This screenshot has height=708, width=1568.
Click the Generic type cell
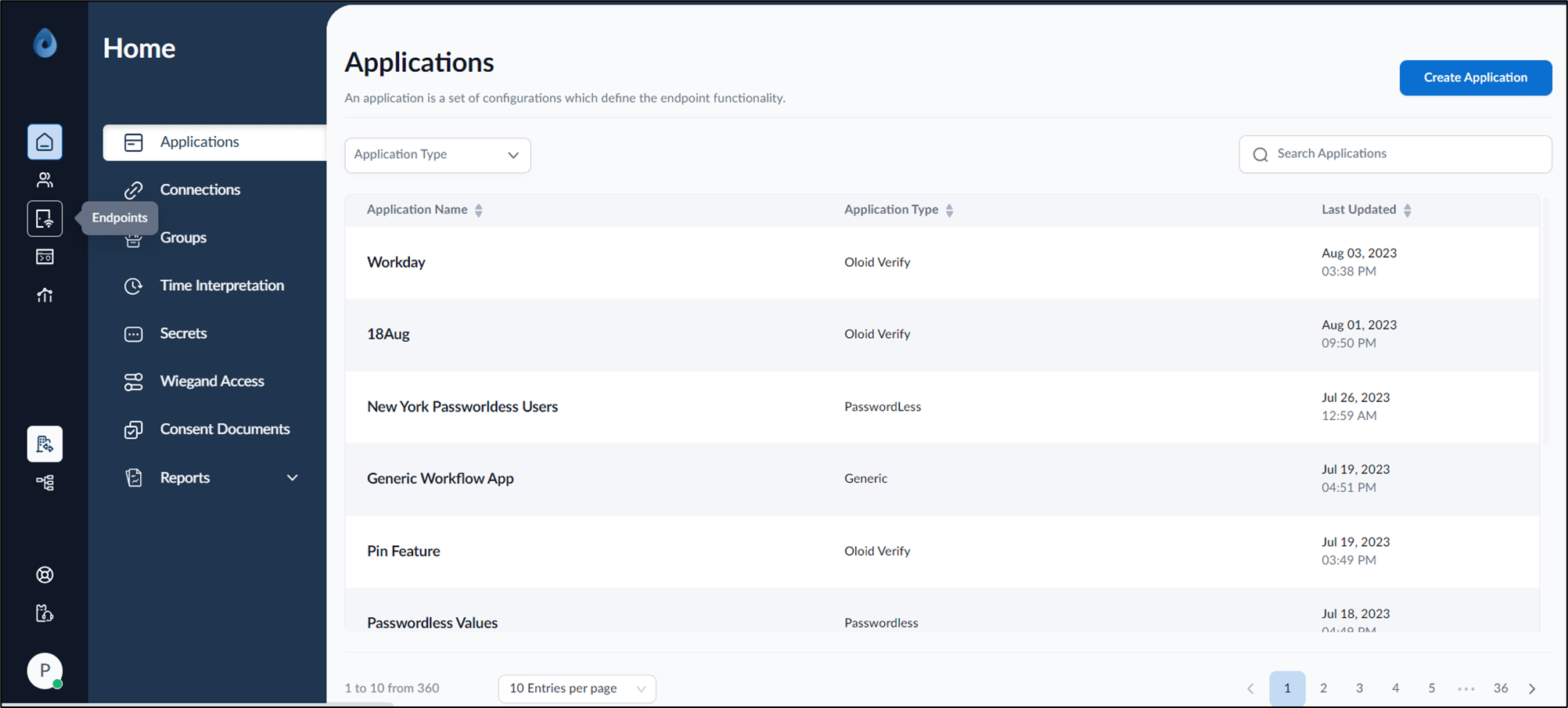[x=865, y=479]
